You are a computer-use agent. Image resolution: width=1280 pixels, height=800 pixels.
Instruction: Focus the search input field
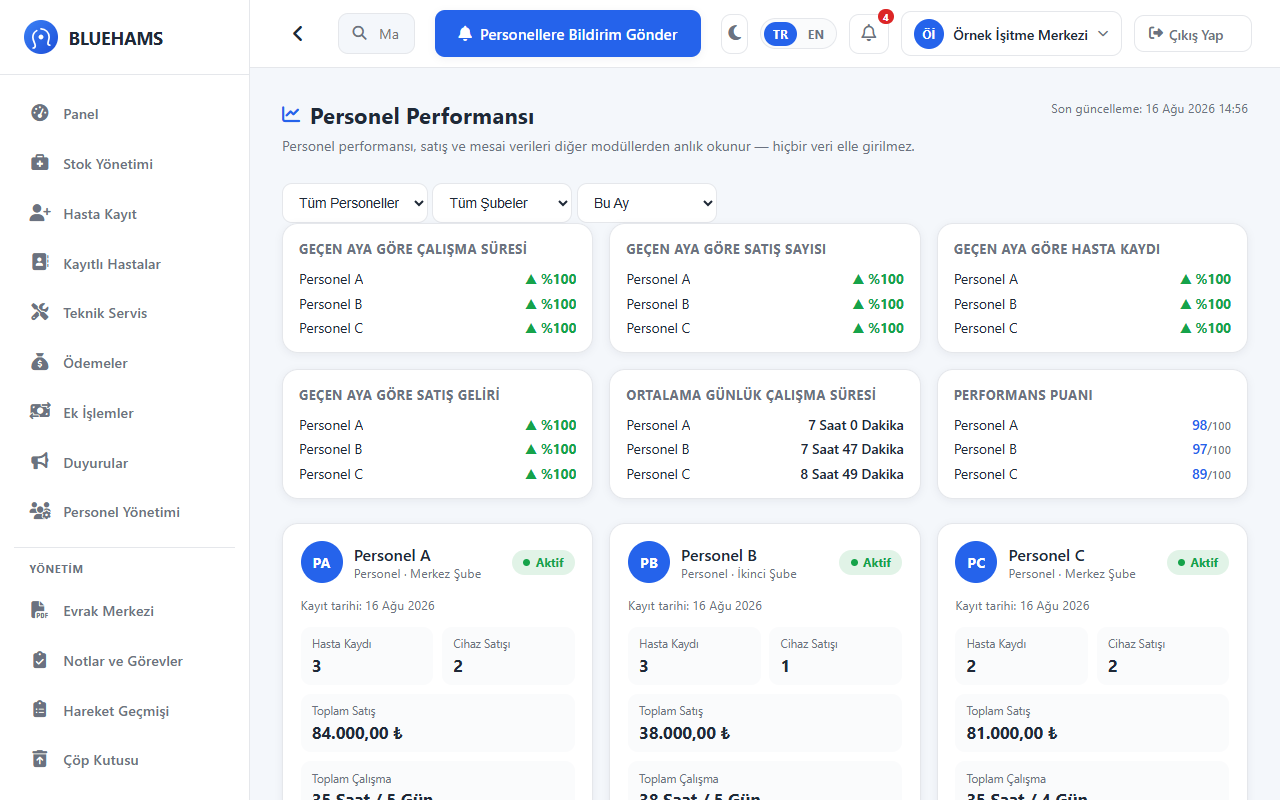376,34
